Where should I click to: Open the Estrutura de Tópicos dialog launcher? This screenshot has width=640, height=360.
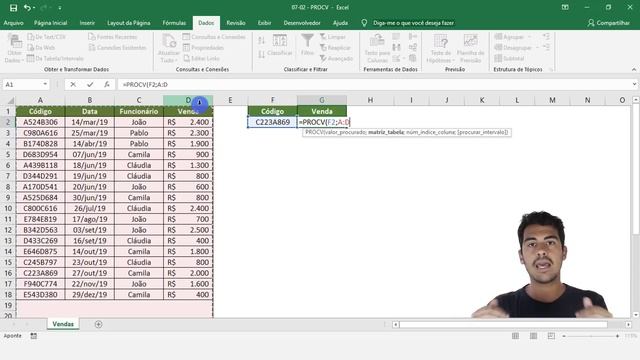(x=551, y=70)
